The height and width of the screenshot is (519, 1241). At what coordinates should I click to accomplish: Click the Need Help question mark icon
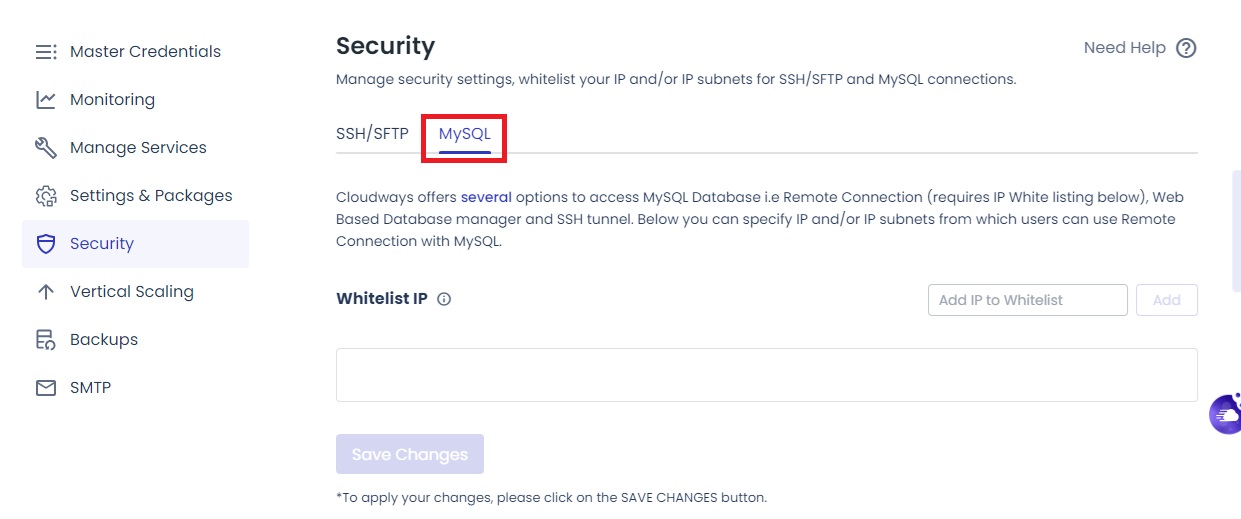(x=1186, y=48)
